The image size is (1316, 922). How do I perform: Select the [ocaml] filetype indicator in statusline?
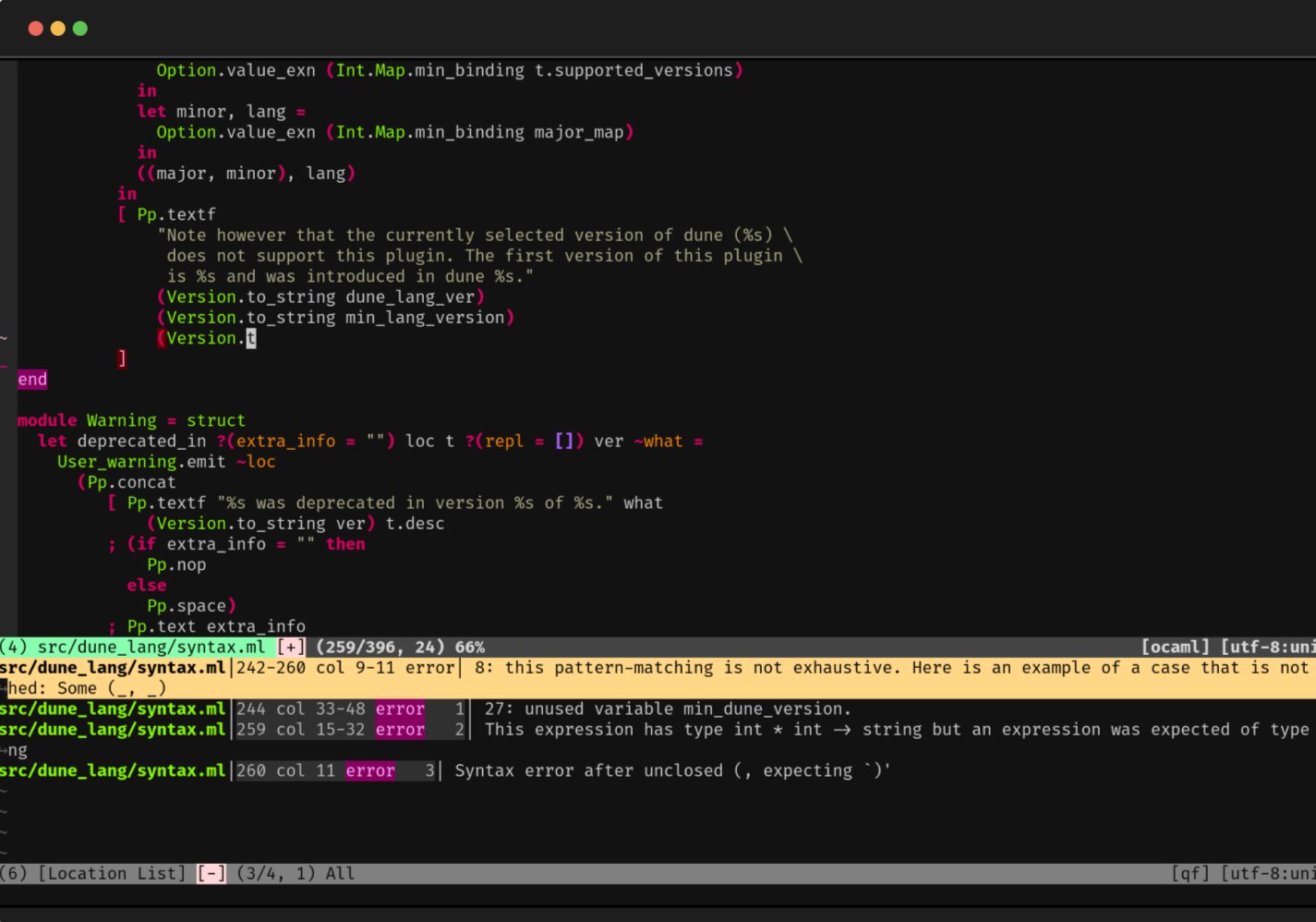1175,648
